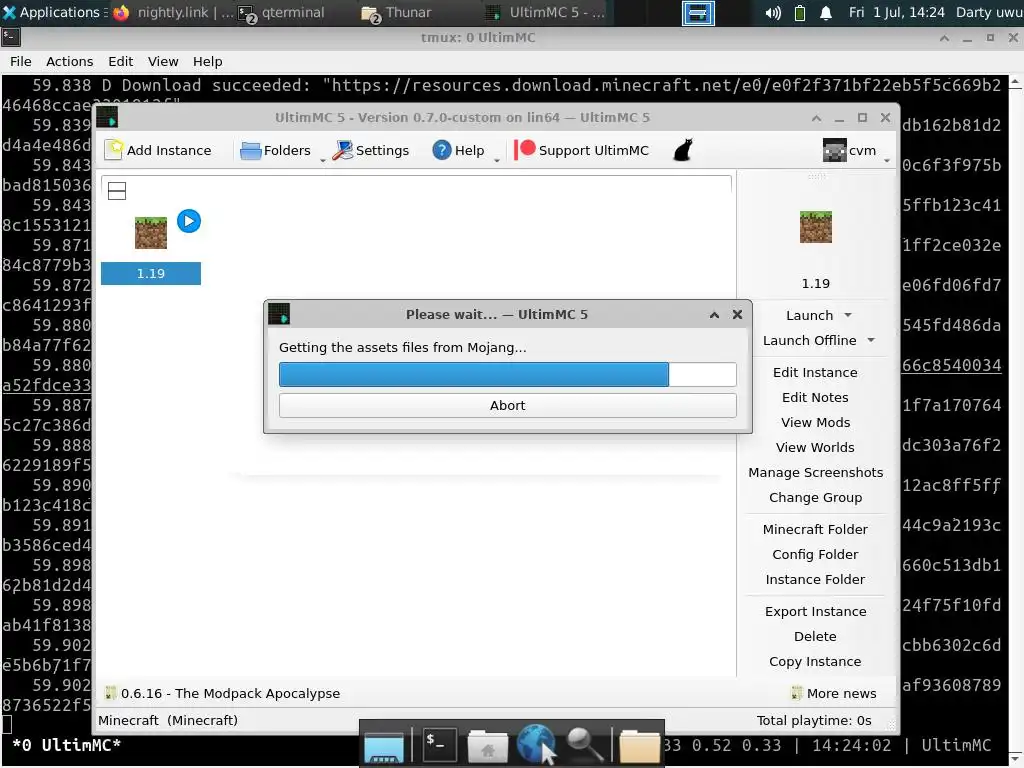This screenshot has width=1024, height=768.
Task: Open the folder icon at dock end
Action: [639, 746]
